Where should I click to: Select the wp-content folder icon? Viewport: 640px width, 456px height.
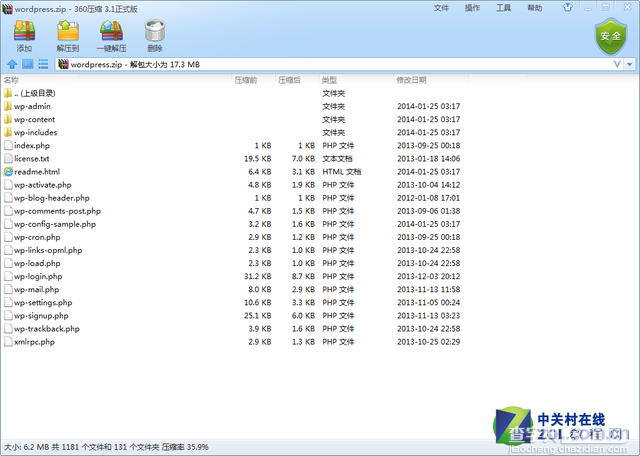click(8, 119)
